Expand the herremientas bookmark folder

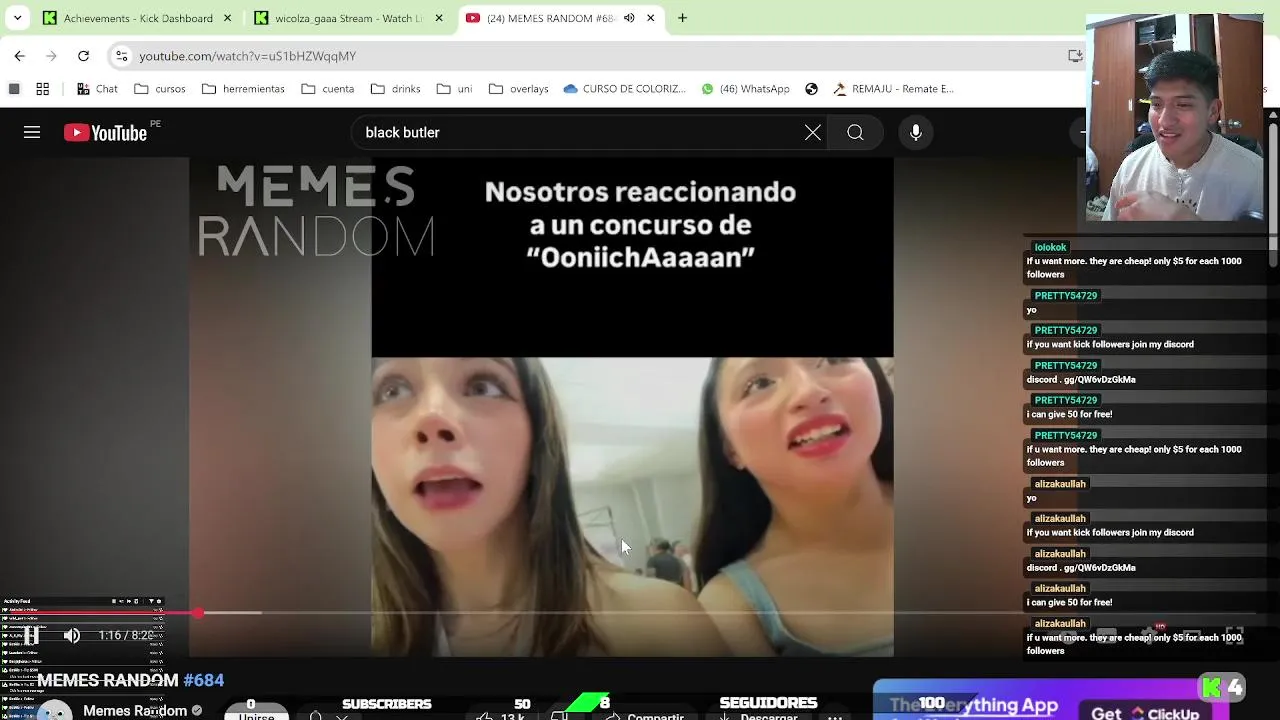pos(243,89)
